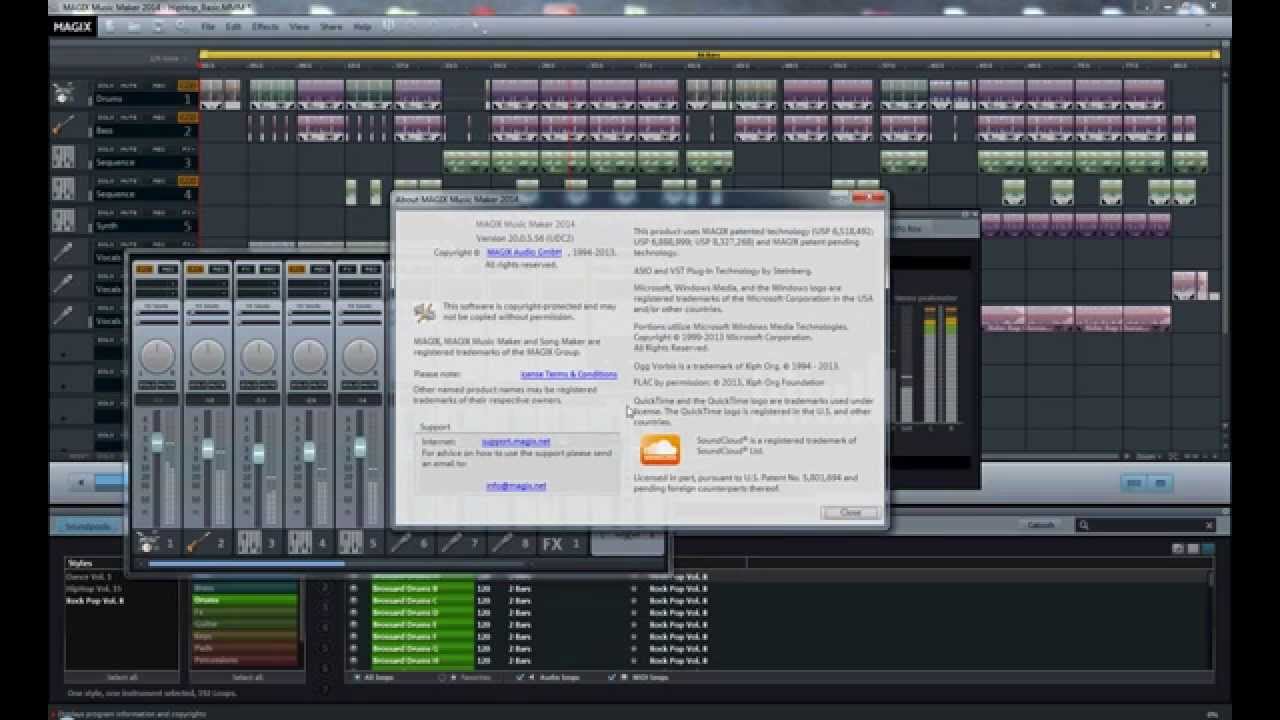Click the info@magix.net email link

tap(516, 486)
